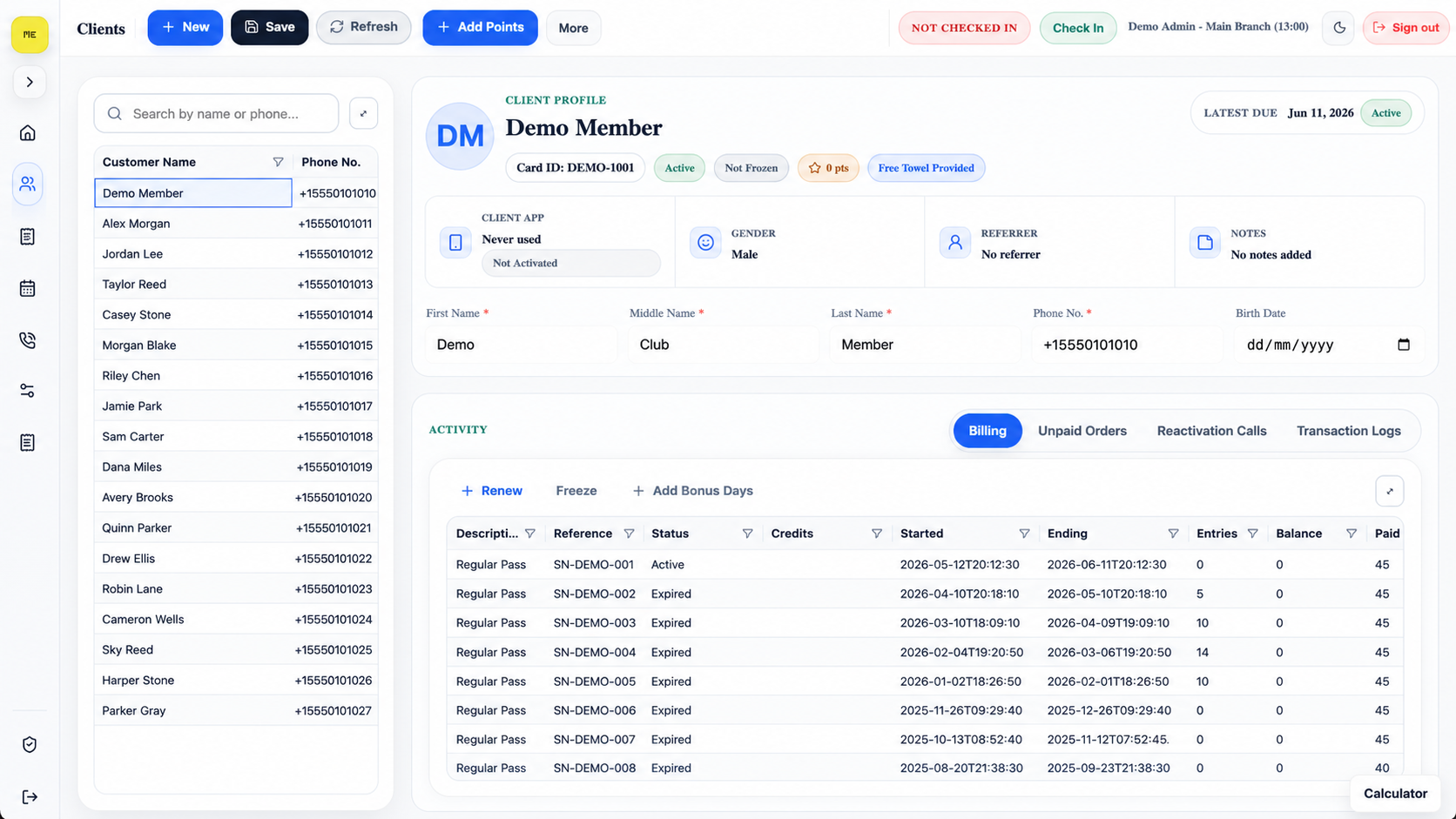Open the Started column filter
The image size is (1456, 819).
point(1024,534)
